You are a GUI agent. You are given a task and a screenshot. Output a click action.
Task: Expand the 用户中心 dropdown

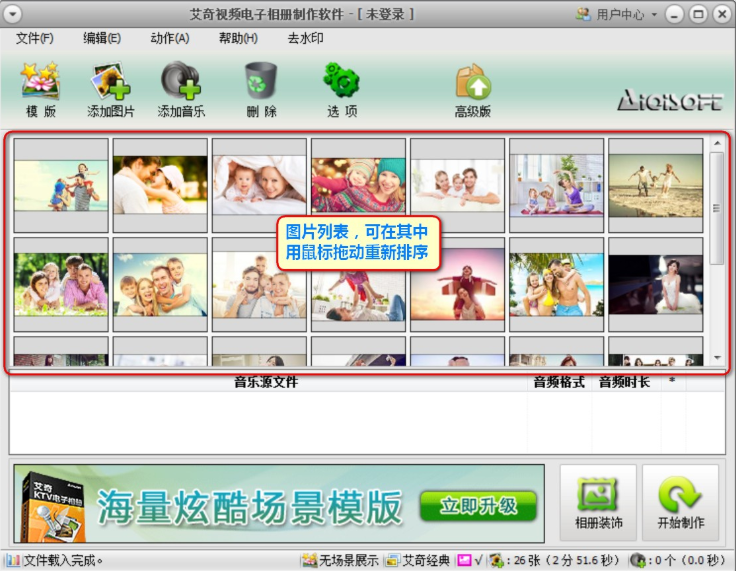click(x=654, y=15)
